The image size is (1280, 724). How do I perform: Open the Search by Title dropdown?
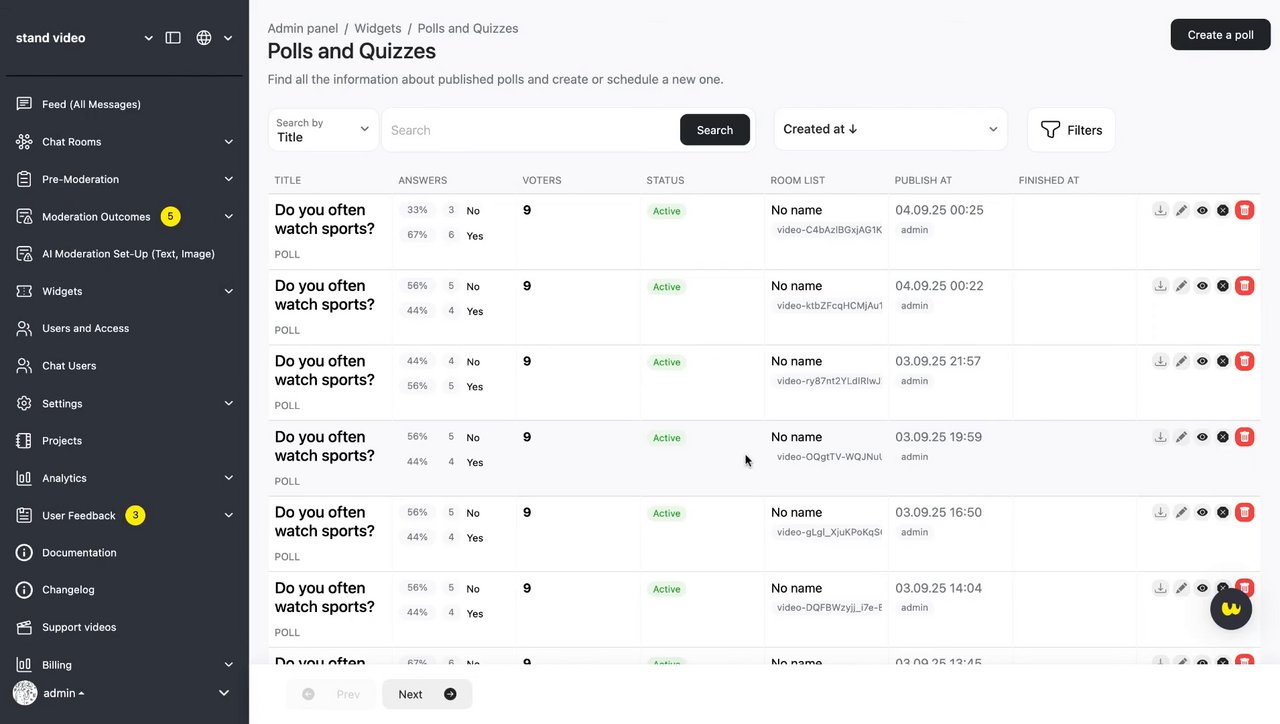click(323, 130)
